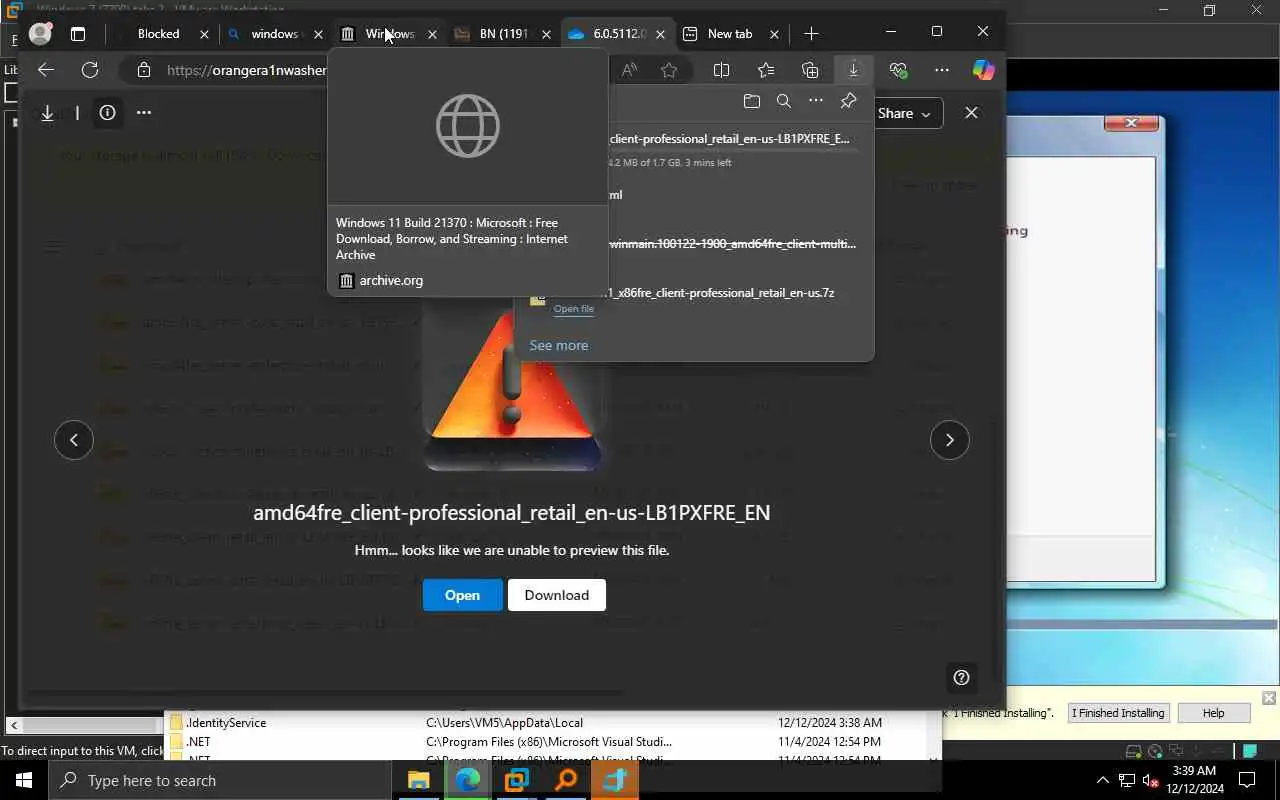The image size is (1280, 800).
Task: Click the winmain amd64fre client-multi download entry
Action: [x=732, y=244]
